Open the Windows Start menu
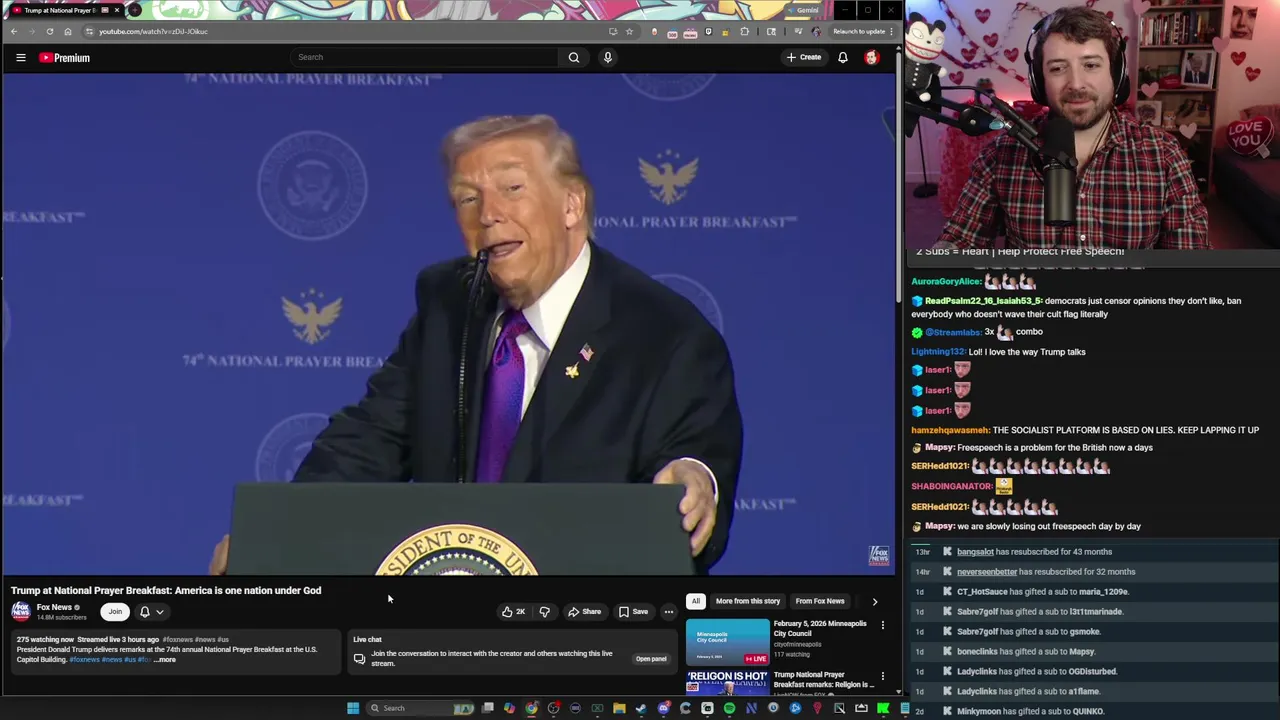Viewport: 1280px width, 720px height. coord(353,708)
